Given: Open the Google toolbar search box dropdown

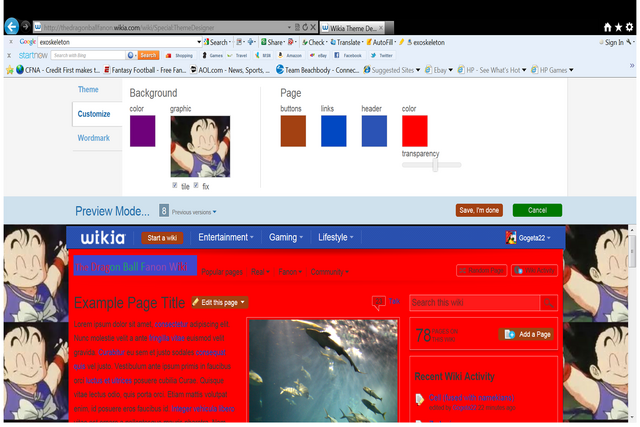Looking at the screenshot, I should pyautogui.click(x=199, y=42).
